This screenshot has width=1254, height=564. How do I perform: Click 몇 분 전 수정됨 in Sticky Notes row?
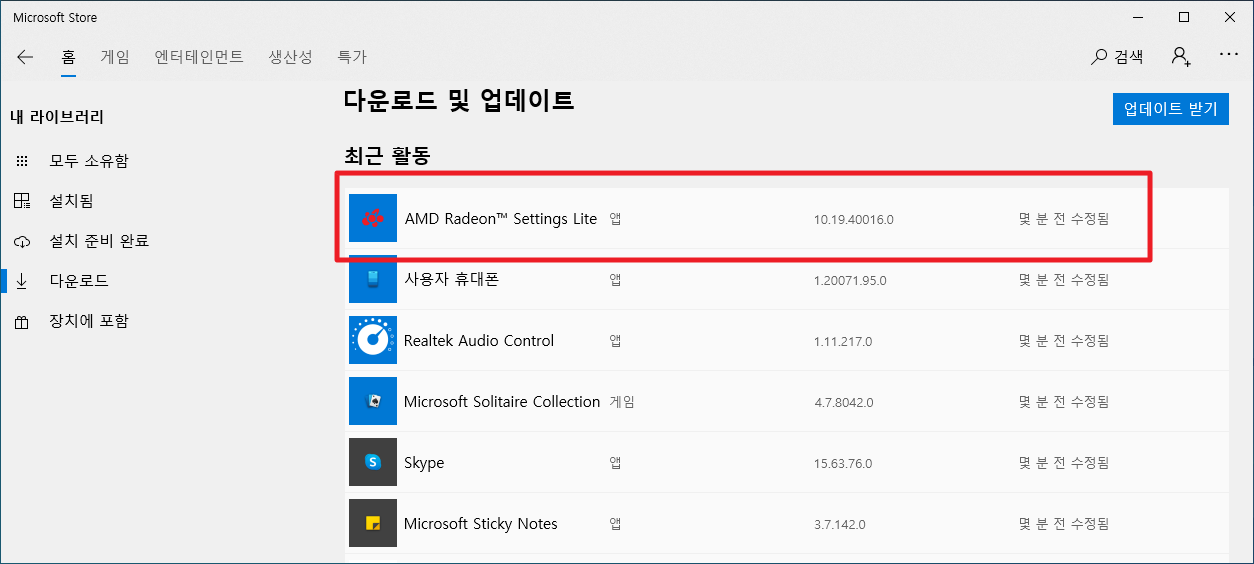pos(1064,524)
